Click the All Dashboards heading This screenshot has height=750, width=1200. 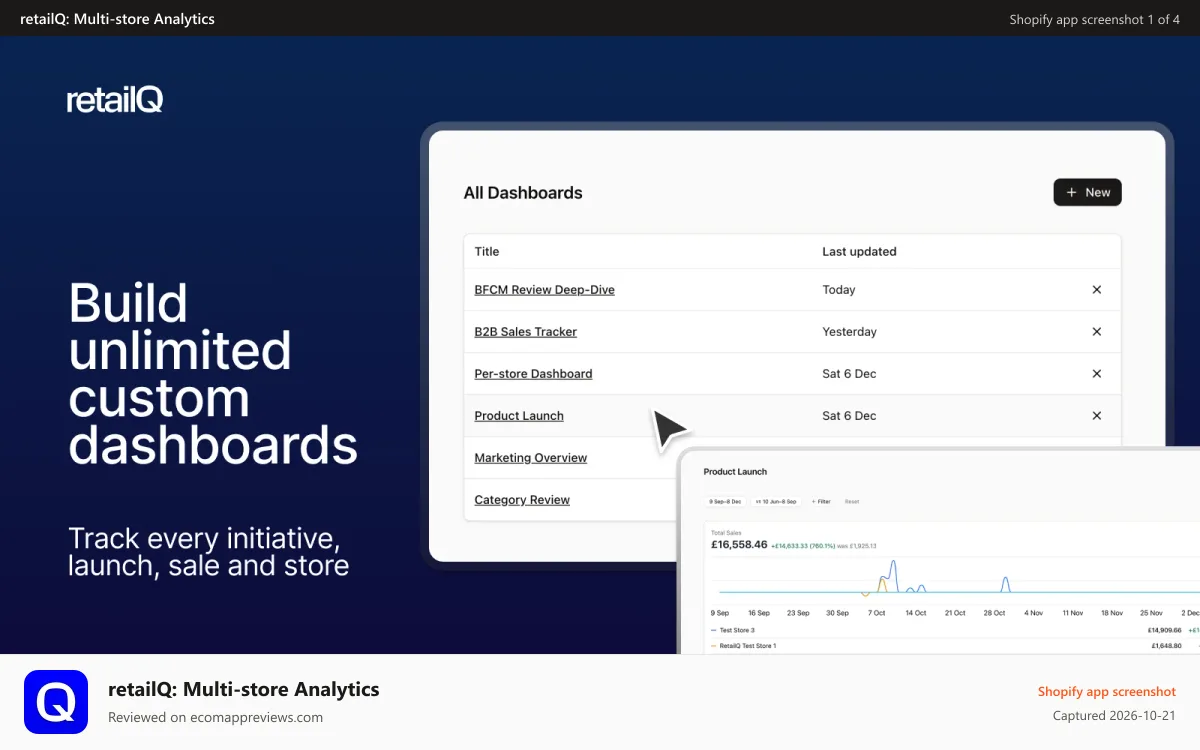tap(523, 193)
